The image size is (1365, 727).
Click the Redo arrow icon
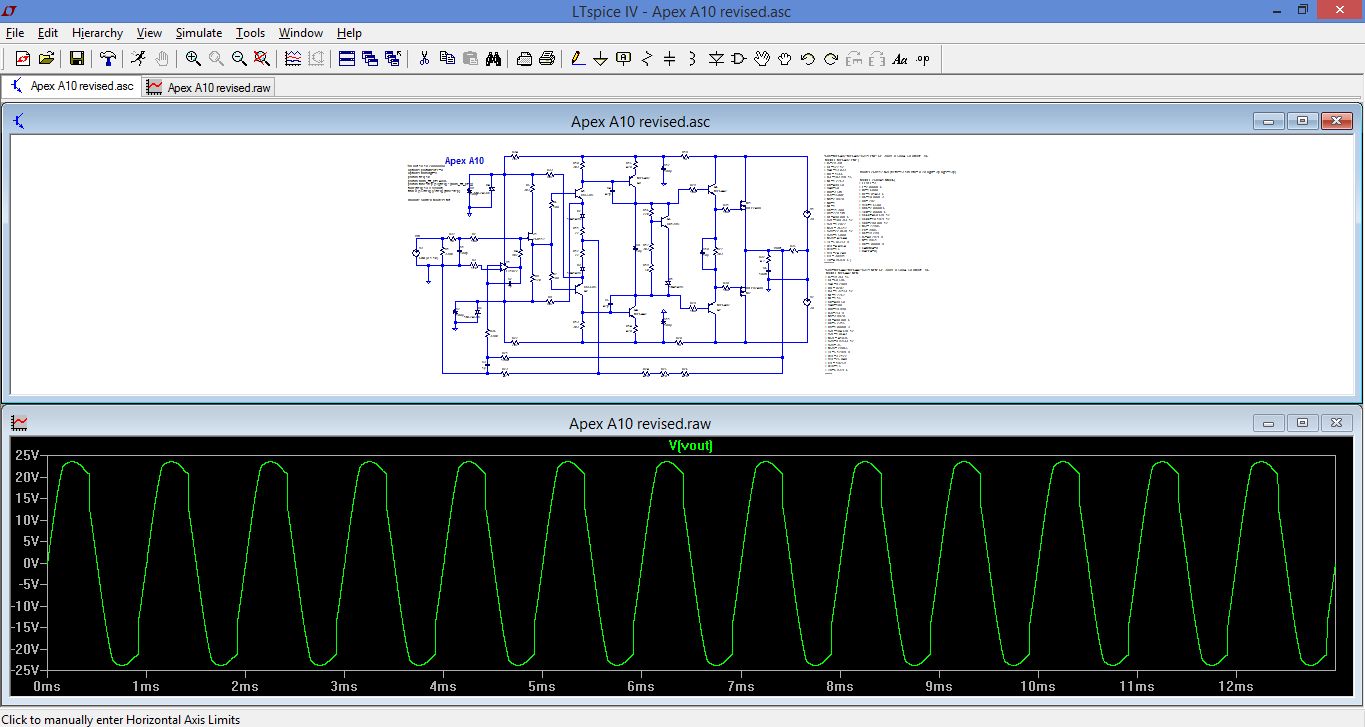tap(831, 59)
